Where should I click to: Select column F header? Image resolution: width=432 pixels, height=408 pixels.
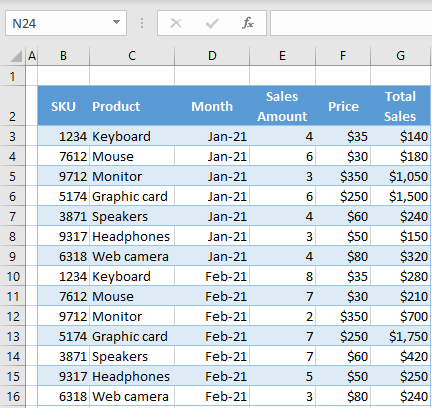click(343, 56)
